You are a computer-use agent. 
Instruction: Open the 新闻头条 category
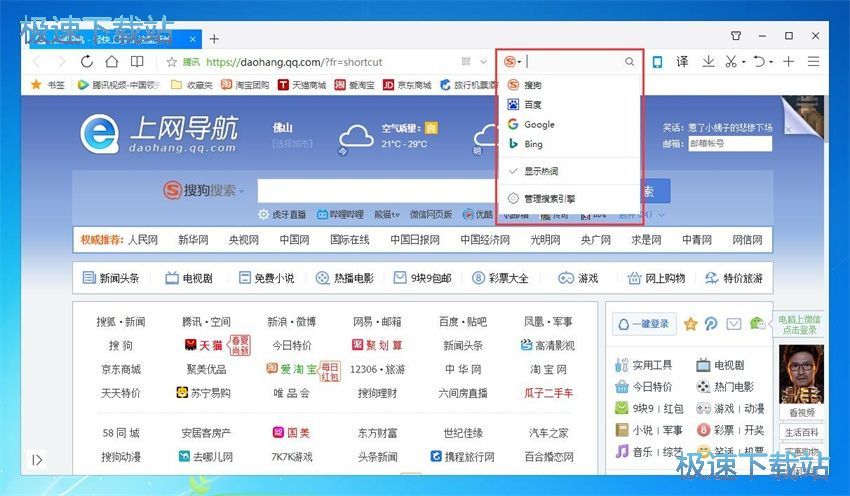[111, 278]
